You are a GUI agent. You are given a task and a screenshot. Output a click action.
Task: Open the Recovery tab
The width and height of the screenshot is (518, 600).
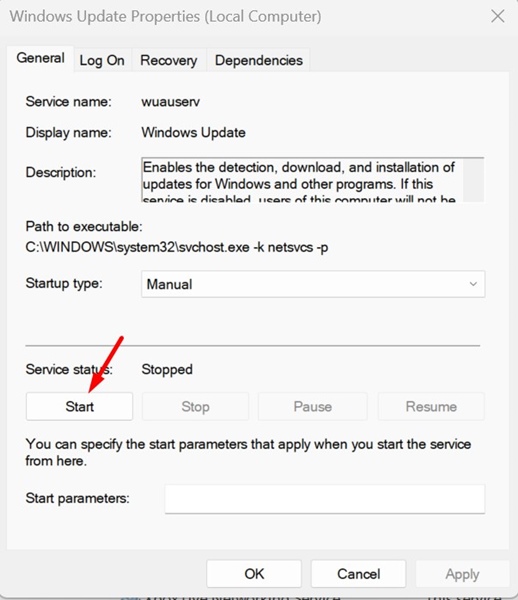click(169, 60)
